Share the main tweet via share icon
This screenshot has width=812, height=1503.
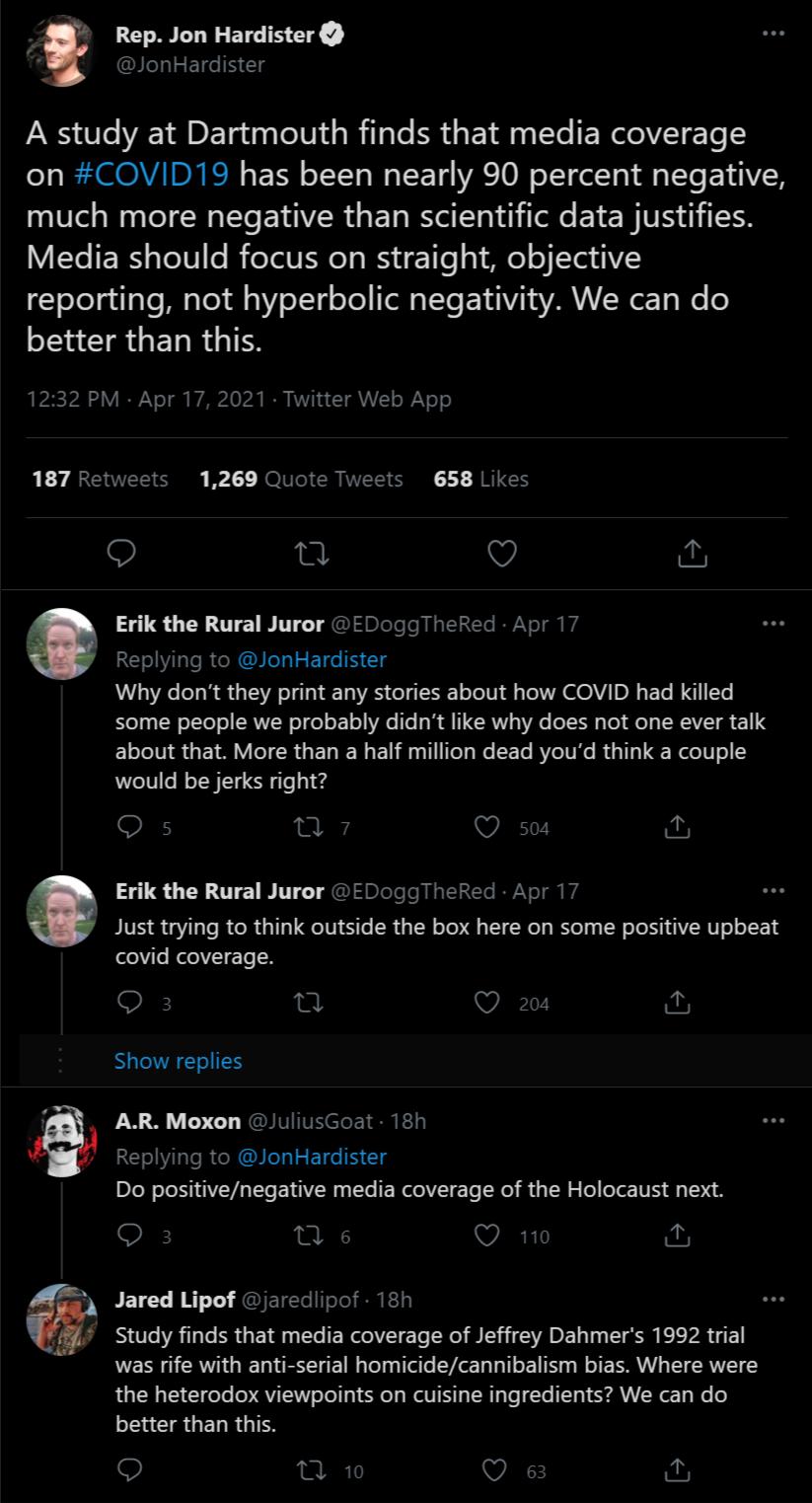coord(693,555)
